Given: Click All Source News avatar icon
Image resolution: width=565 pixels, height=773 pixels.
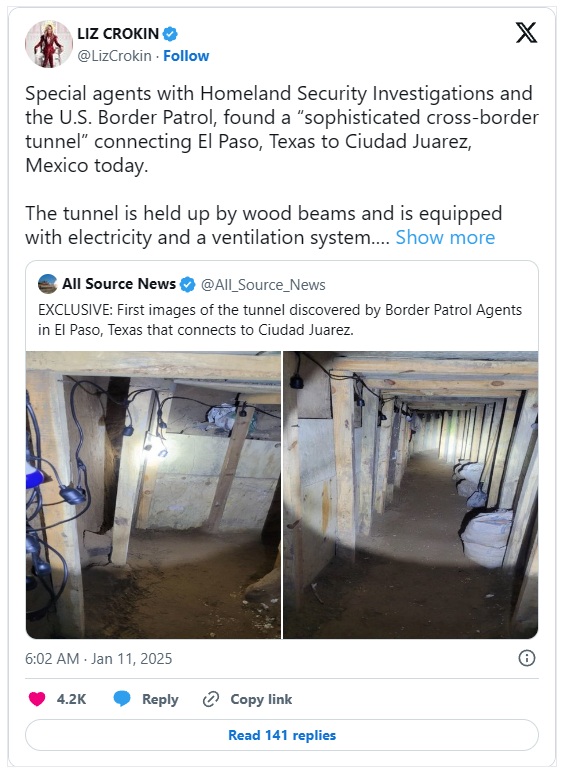Looking at the screenshot, I should (47, 284).
